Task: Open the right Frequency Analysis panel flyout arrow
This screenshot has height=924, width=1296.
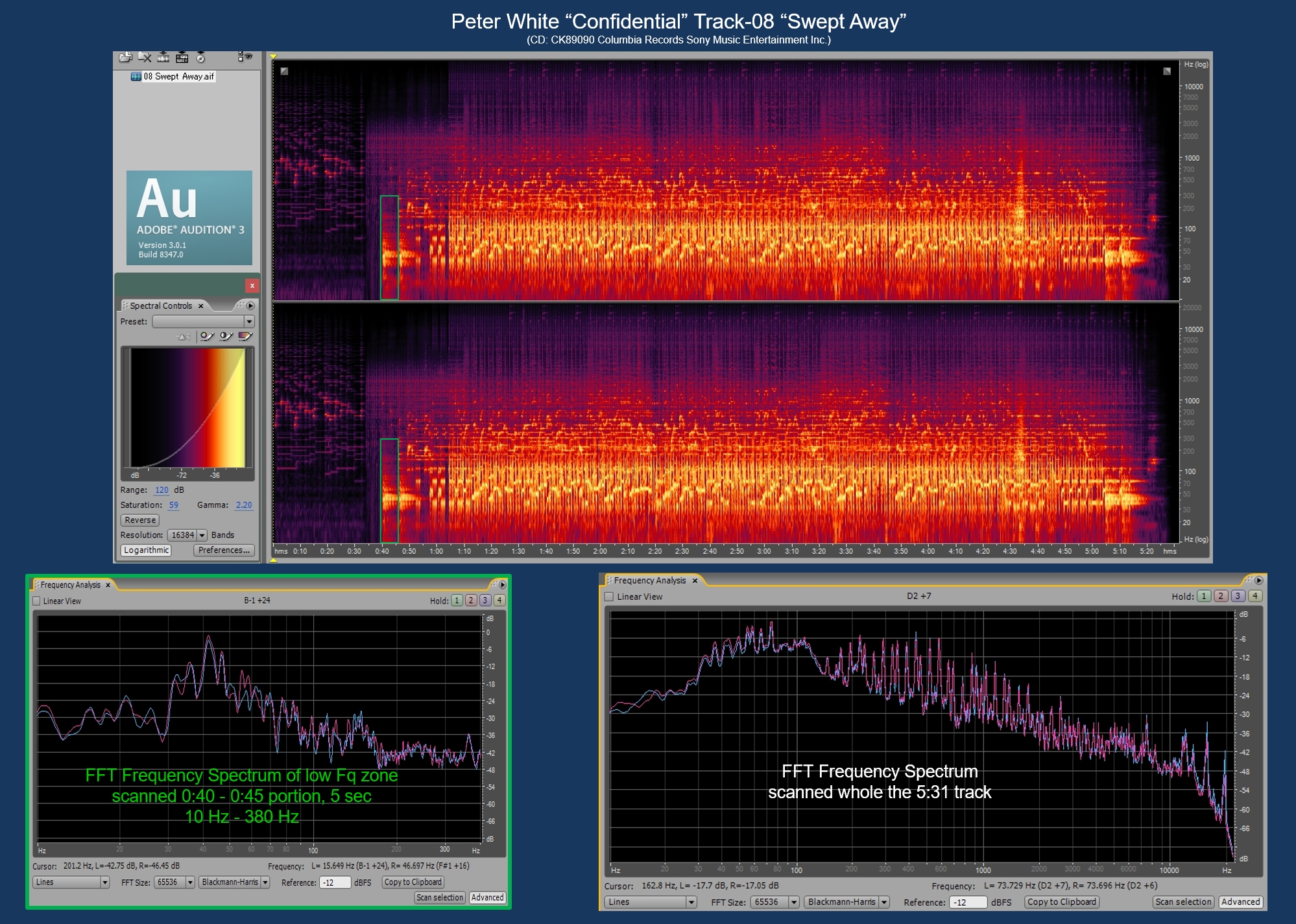Action: 1258,580
